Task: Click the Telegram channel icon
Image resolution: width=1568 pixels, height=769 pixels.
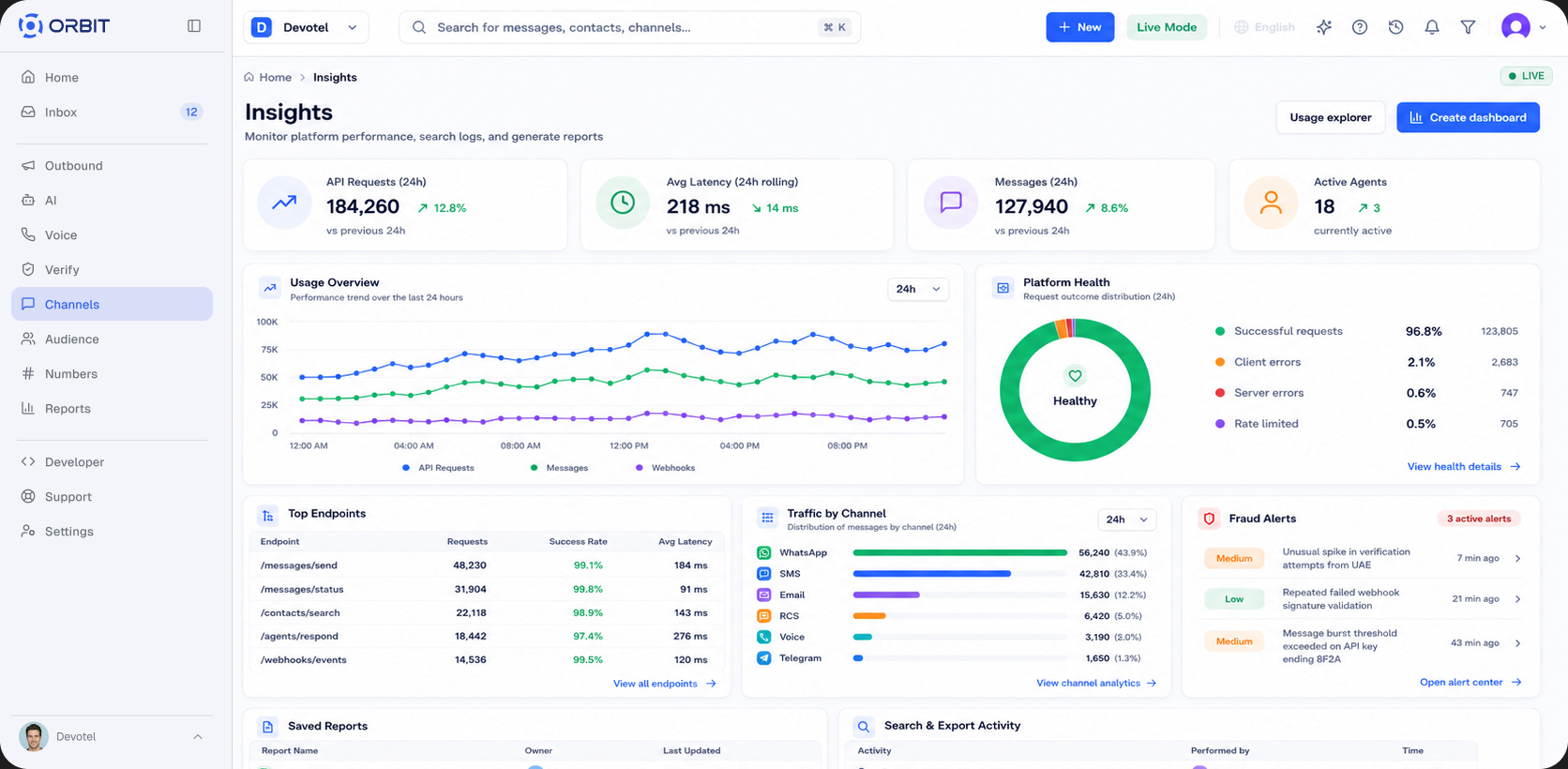Action: (x=764, y=658)
